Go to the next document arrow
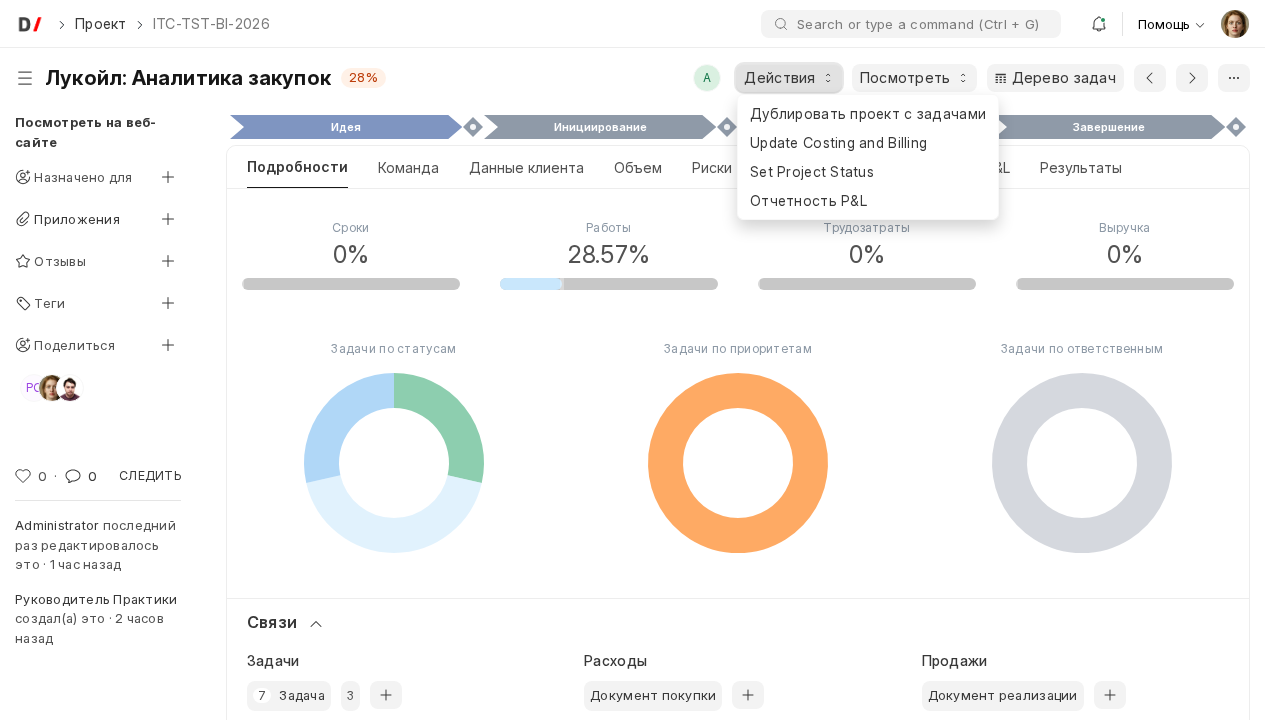The width and height of the screenshot is (1280, 720). (1192, 78)
